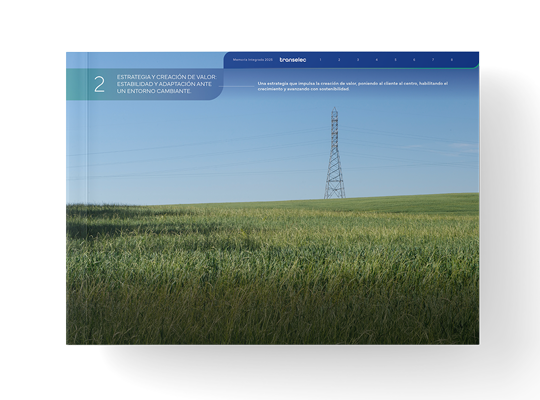Go to chapter 2 in header navigation
This screenshot has width=540, height=400.
point(339,60)
